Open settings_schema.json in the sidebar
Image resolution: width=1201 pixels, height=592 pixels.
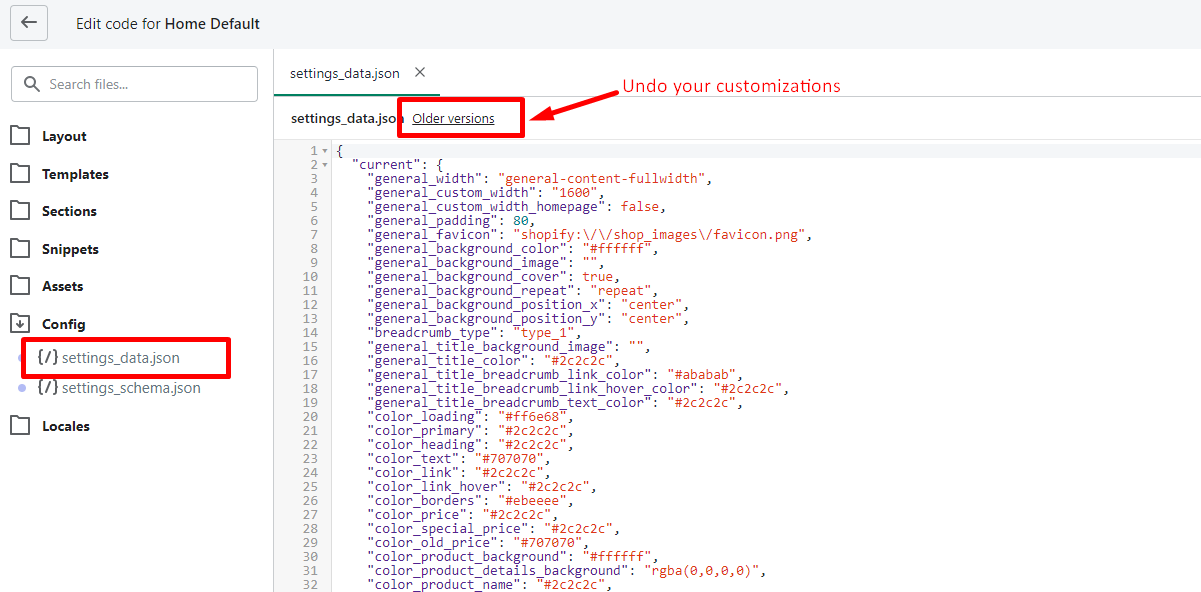click(131, 388)
